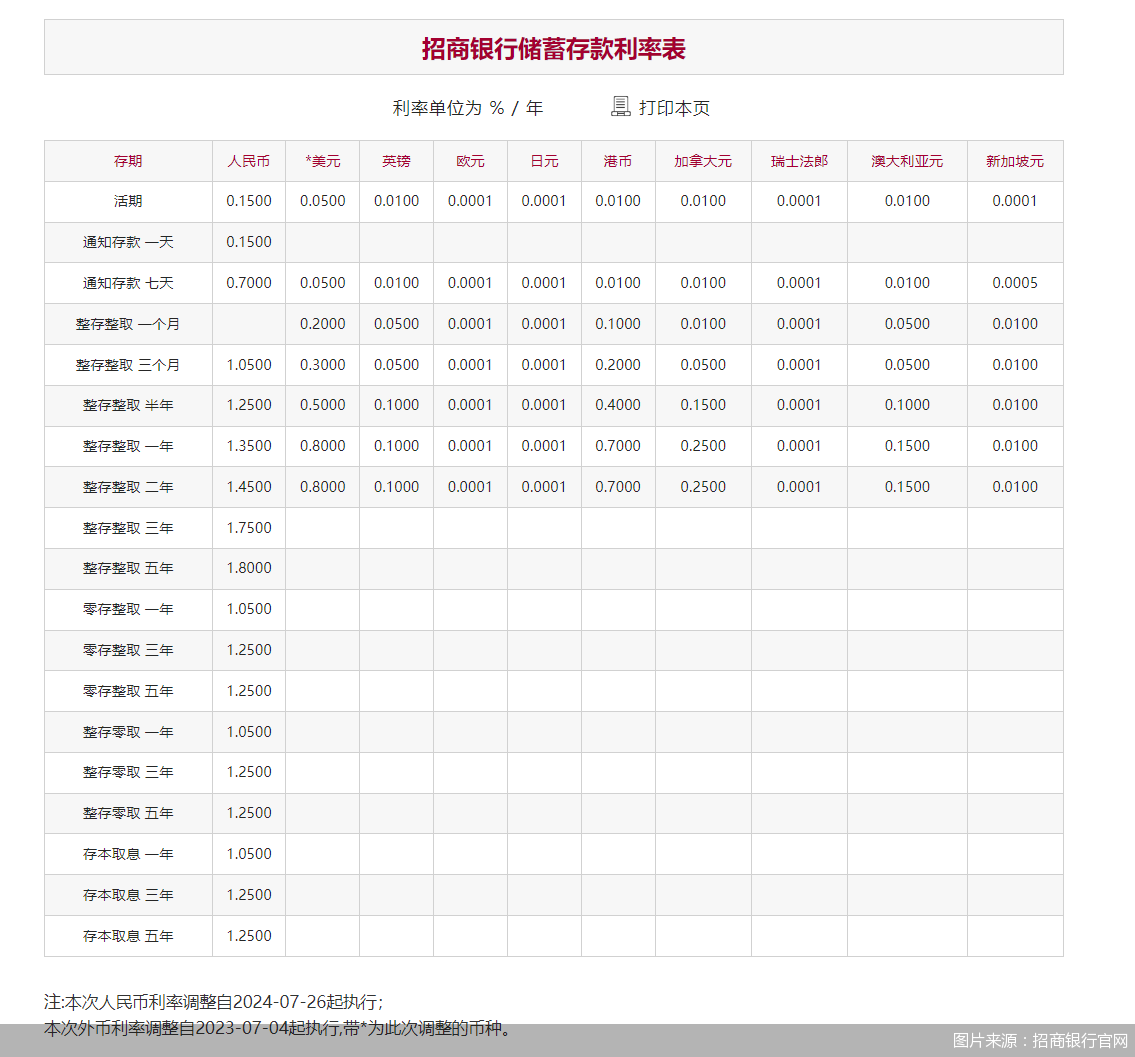Click the 1.8000 rate cell

pyautogui.click(x=248, y=568)
